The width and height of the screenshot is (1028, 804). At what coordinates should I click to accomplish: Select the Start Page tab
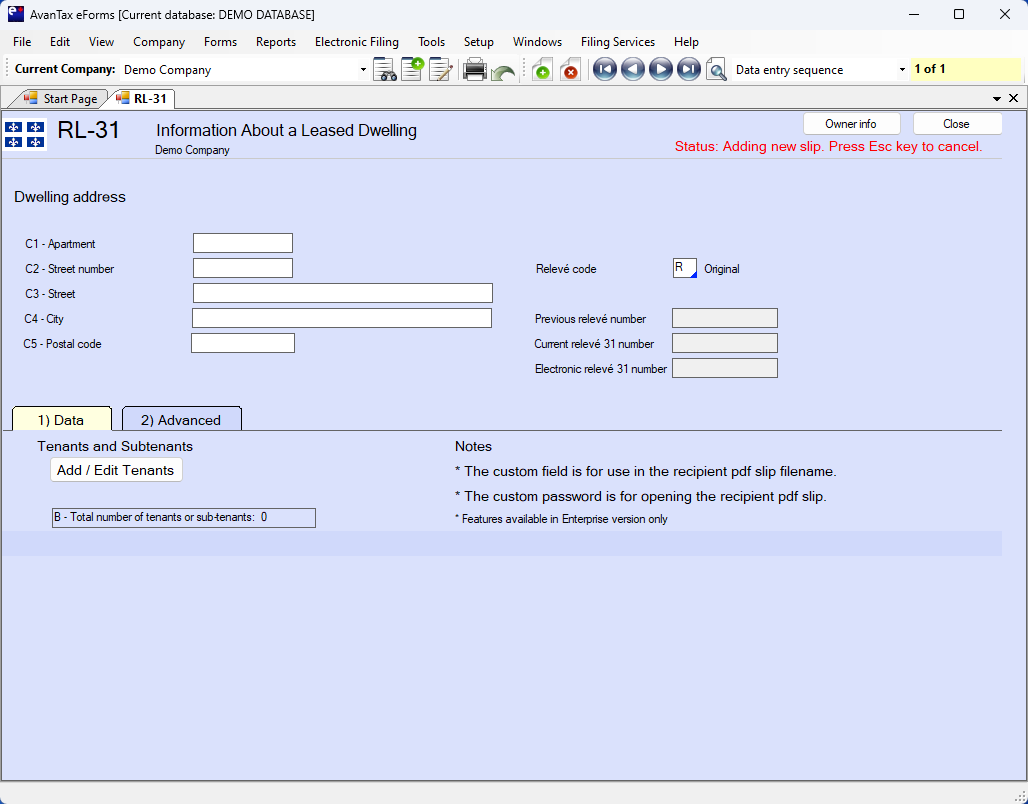click(x=61, y=99)
